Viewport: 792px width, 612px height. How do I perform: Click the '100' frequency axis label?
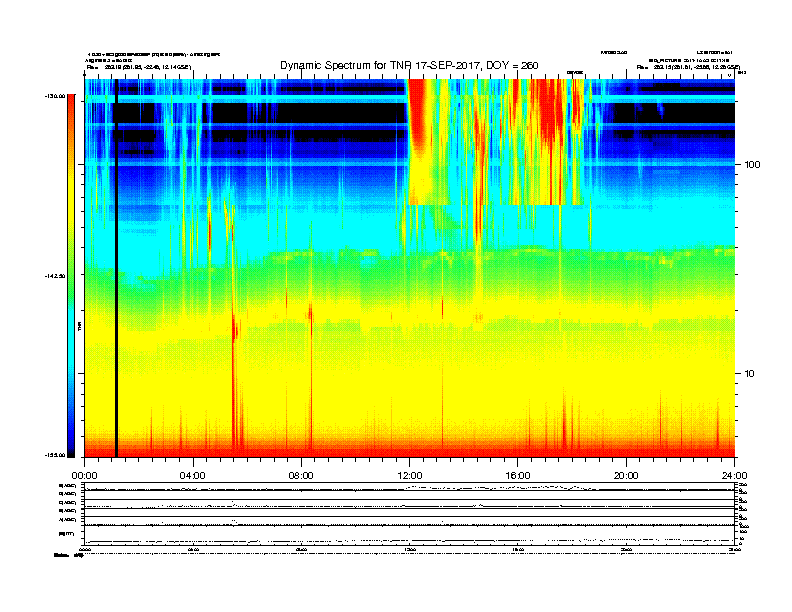pyautogui.click(x=753, y=165)
